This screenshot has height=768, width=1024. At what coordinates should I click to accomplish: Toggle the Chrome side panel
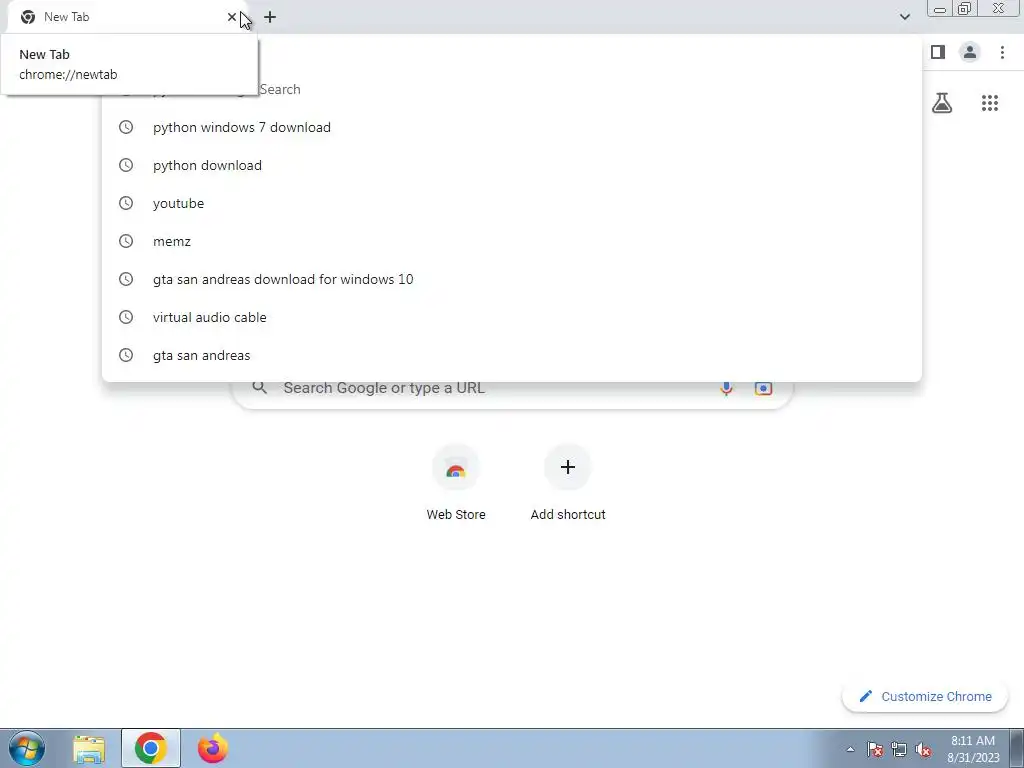tap(938, 52)
